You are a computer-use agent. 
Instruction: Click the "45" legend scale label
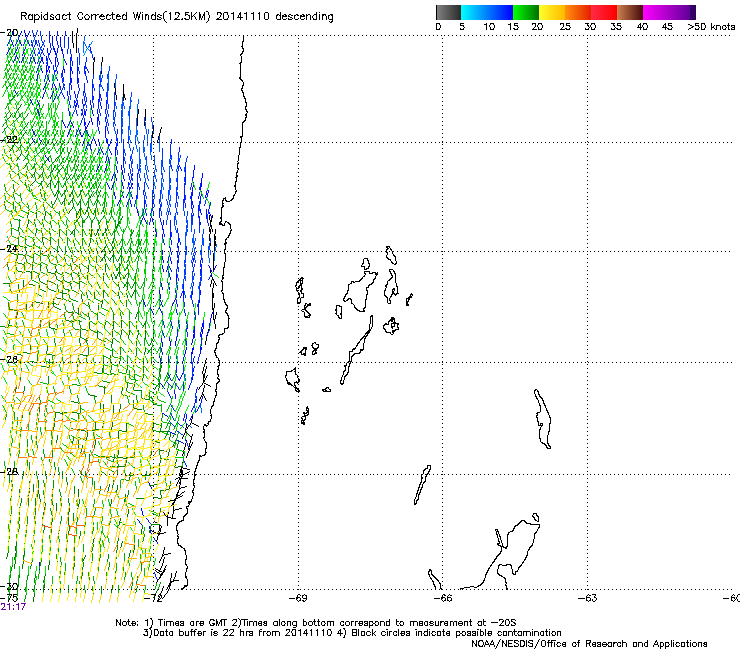[x=667, y=27]
